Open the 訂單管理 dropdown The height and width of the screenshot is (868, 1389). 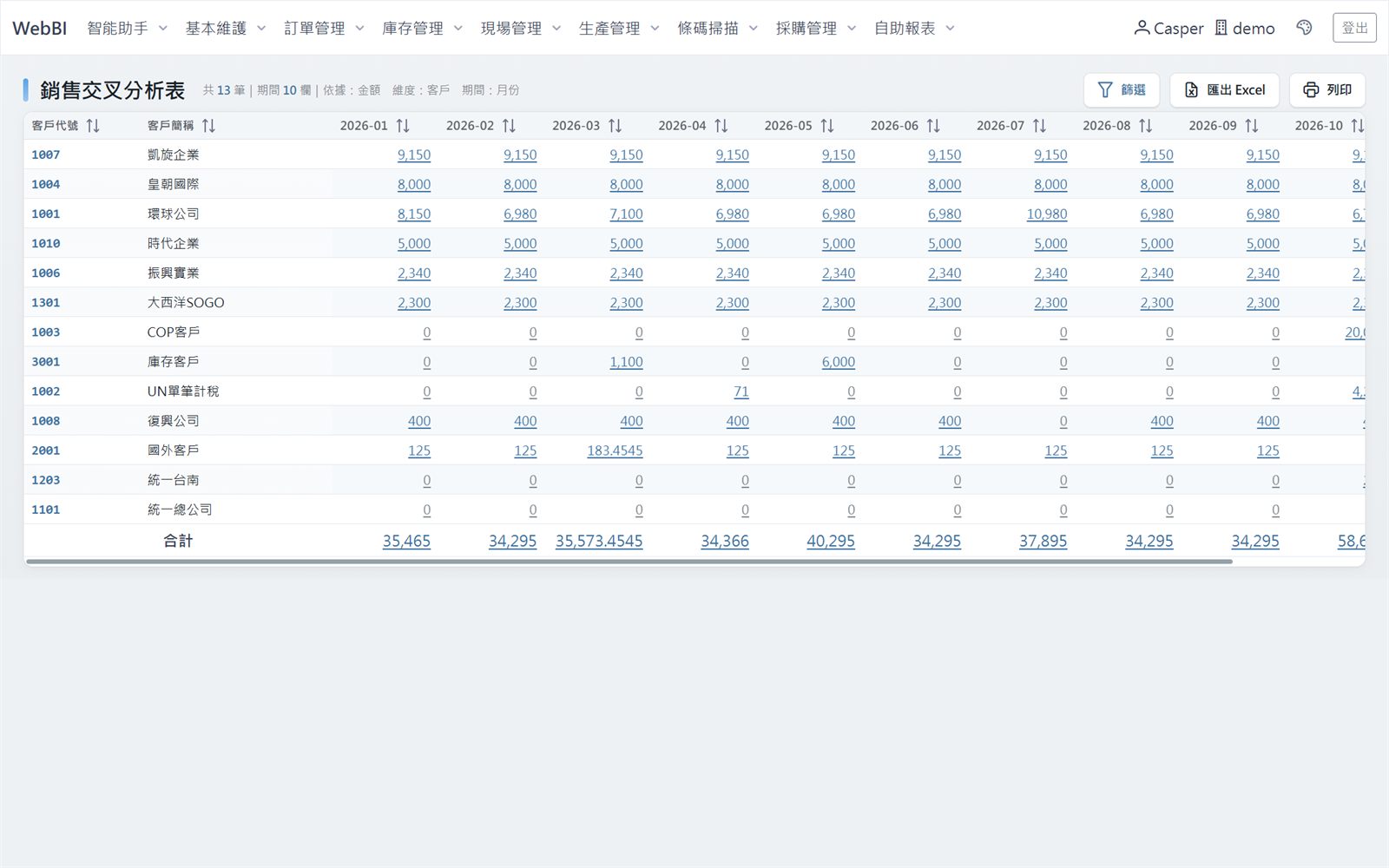click(324, 28)
